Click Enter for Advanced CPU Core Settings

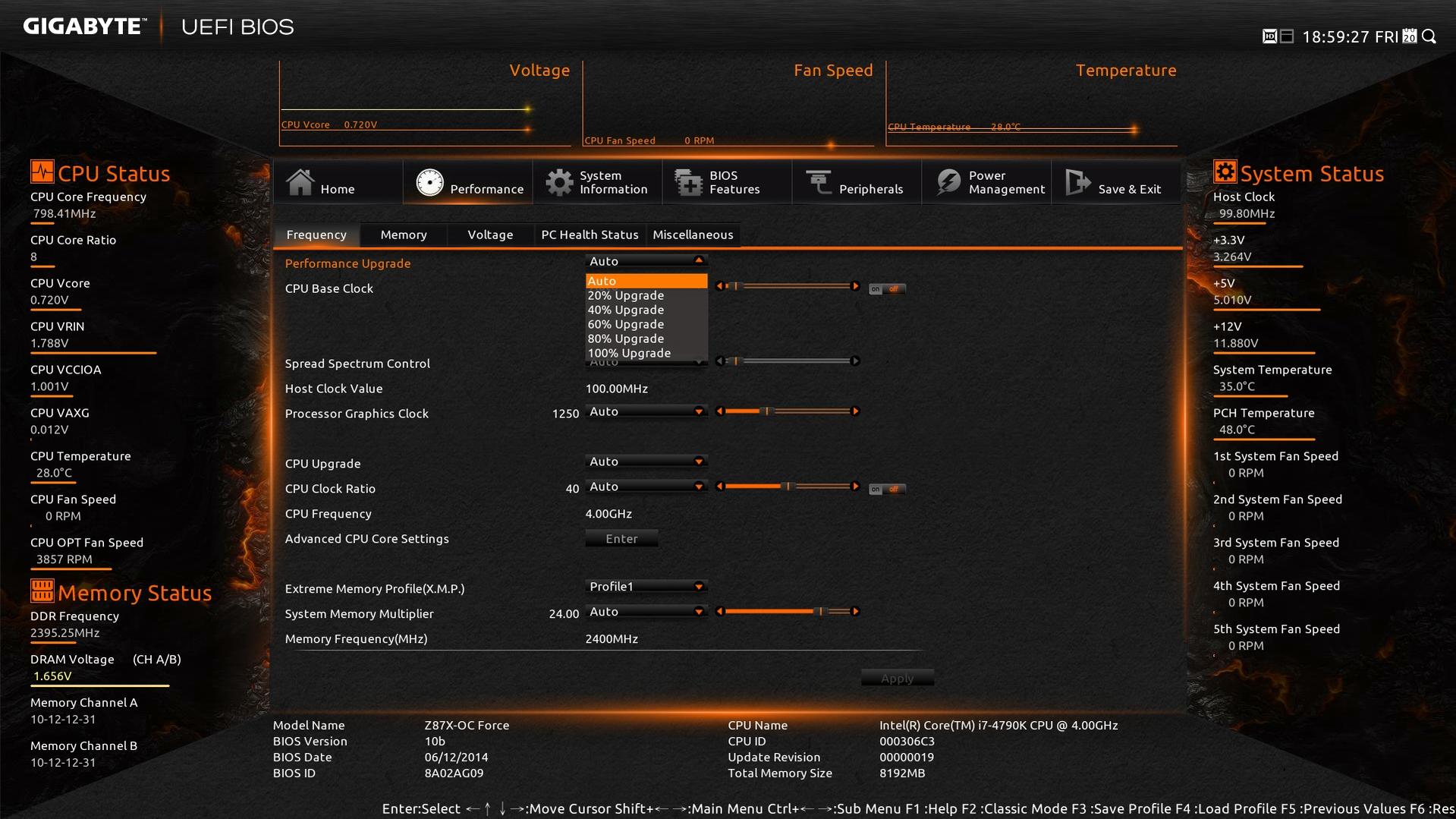(x=621, y=539)
